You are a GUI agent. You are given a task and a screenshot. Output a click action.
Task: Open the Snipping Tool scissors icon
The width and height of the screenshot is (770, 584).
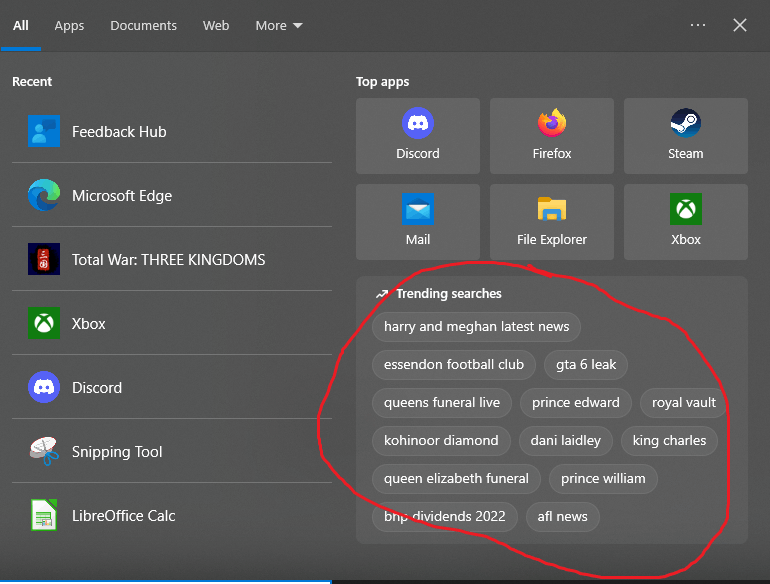coord(44,451)
